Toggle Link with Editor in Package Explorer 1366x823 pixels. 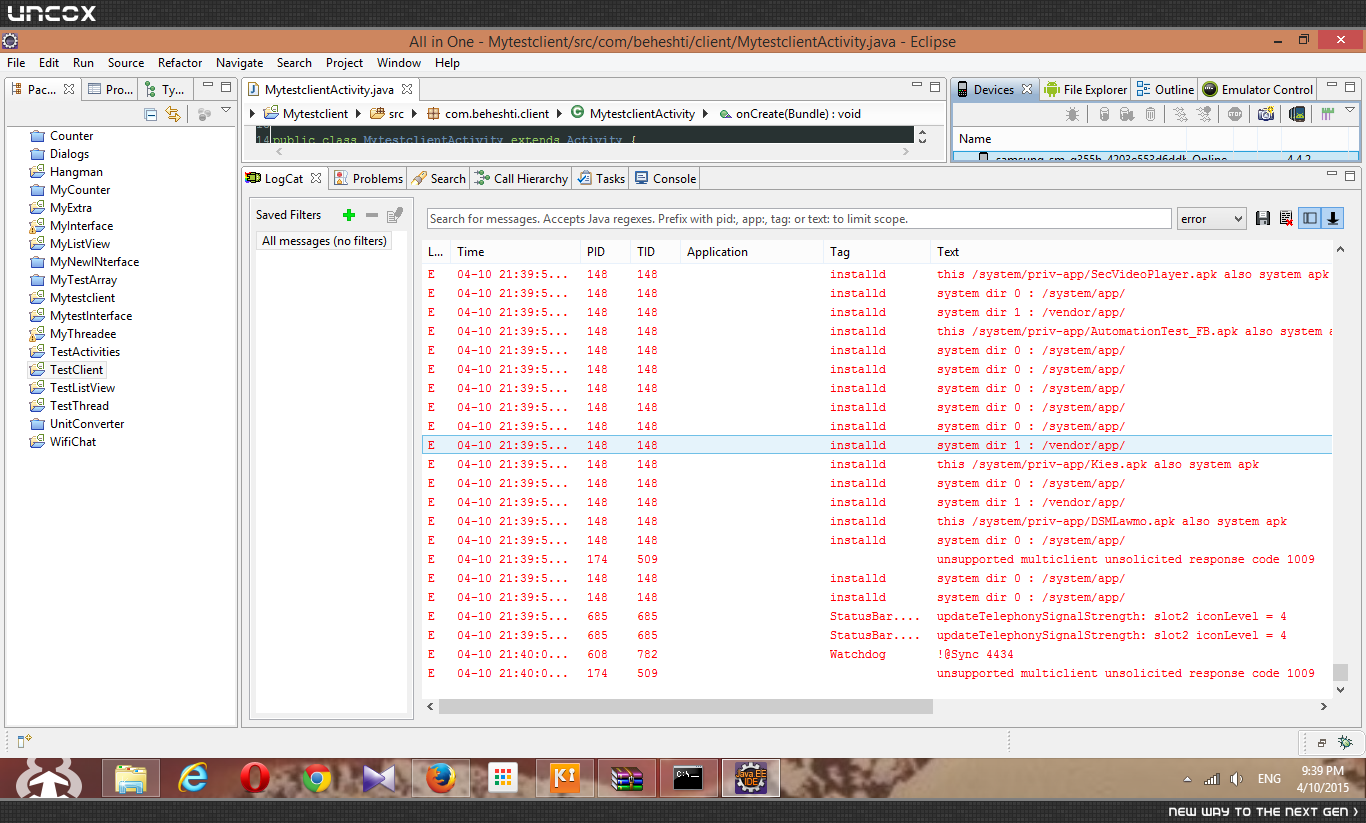point(173,114)
